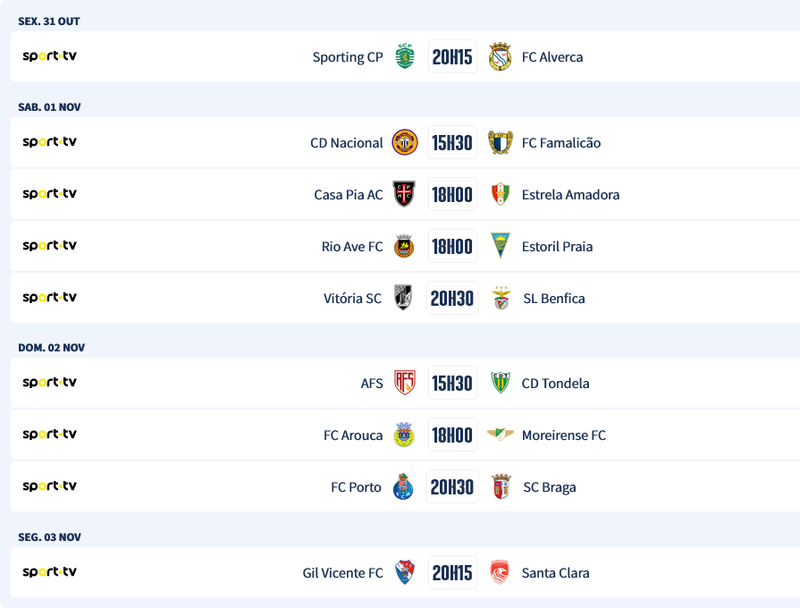
Task: Click the Moreirense FC crest
Action: 500,435
